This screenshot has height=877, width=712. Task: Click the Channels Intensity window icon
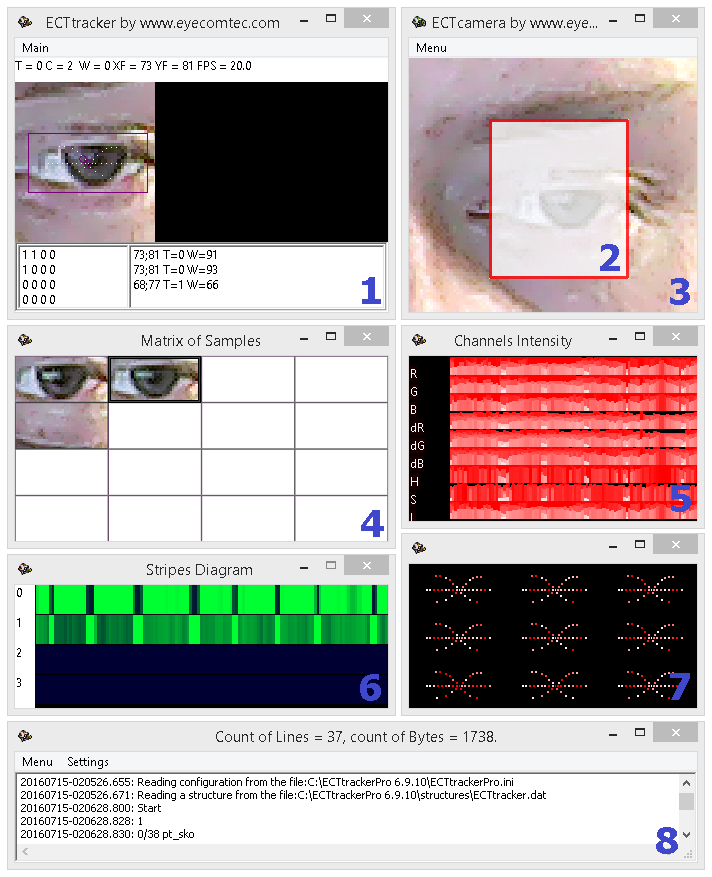point(419,340)
